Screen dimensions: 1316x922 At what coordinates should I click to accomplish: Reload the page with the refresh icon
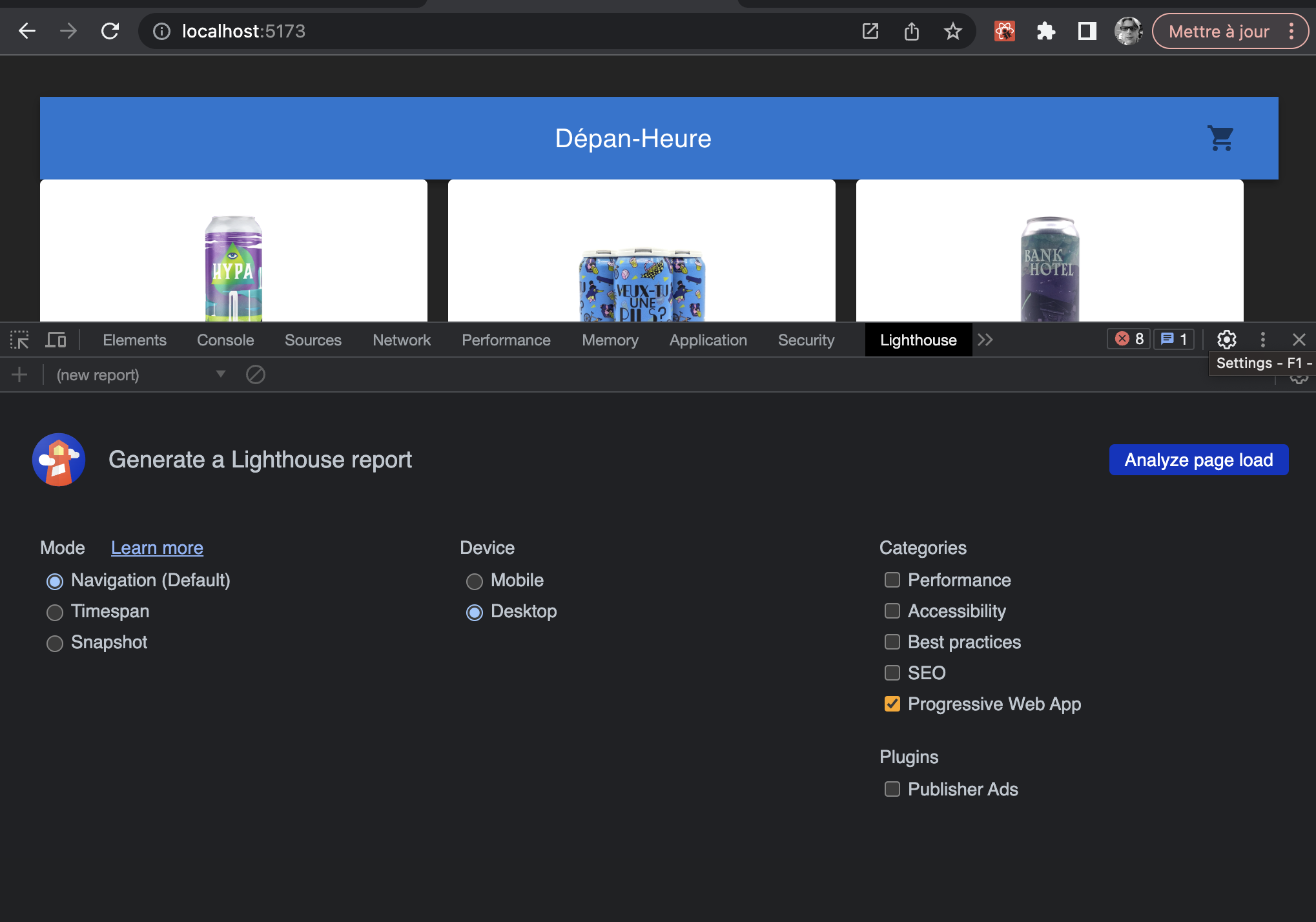point(110,31)
